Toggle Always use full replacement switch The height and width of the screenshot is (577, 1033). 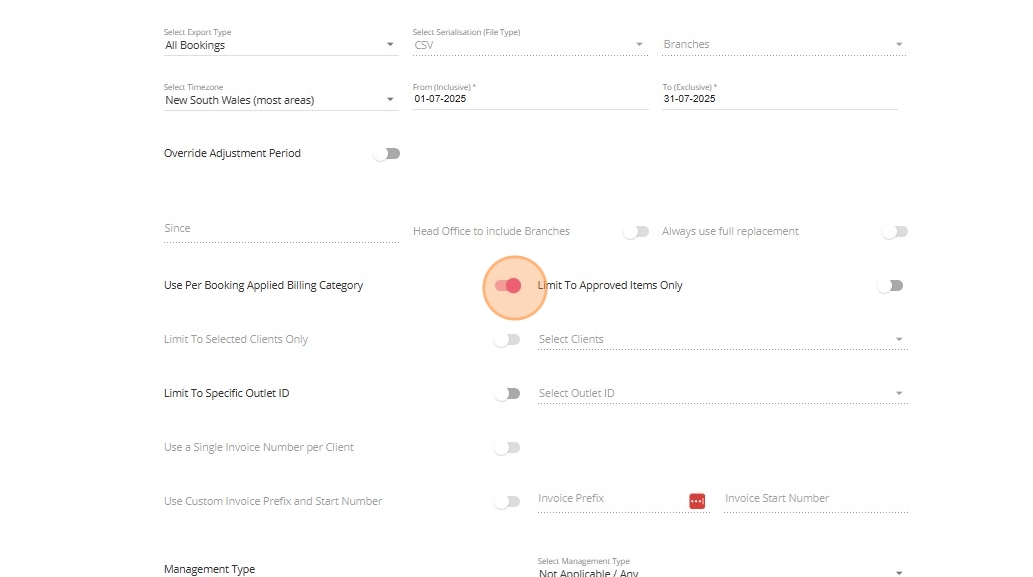pyautogui.click(x=895, y=232)
